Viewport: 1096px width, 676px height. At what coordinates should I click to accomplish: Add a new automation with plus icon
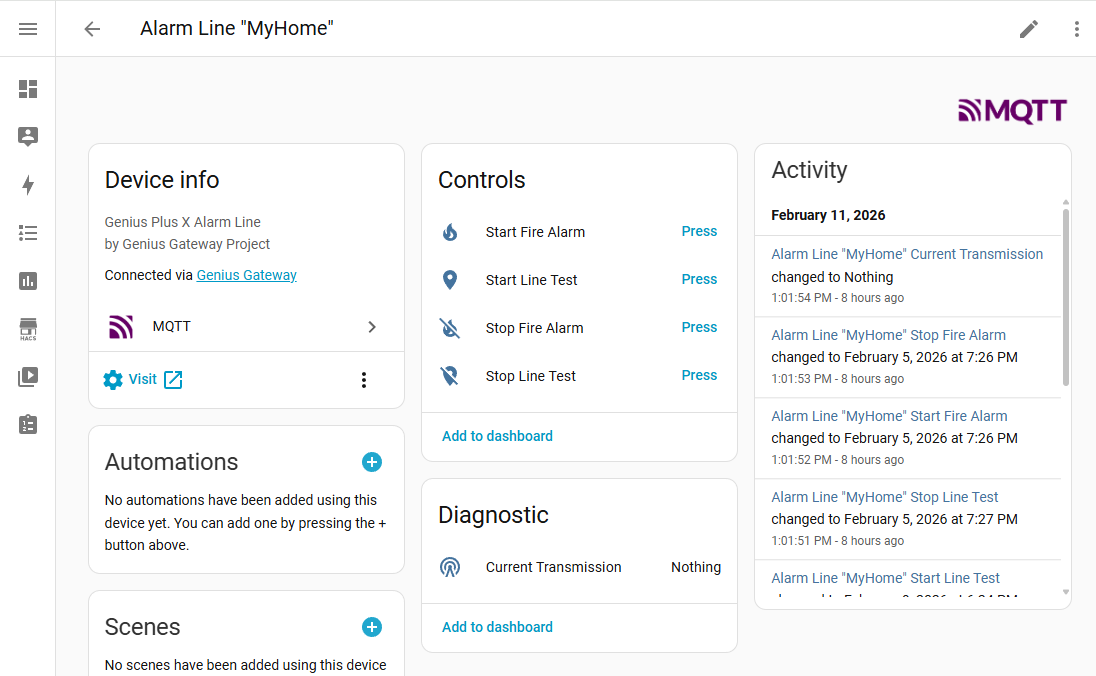coord(371,462)
